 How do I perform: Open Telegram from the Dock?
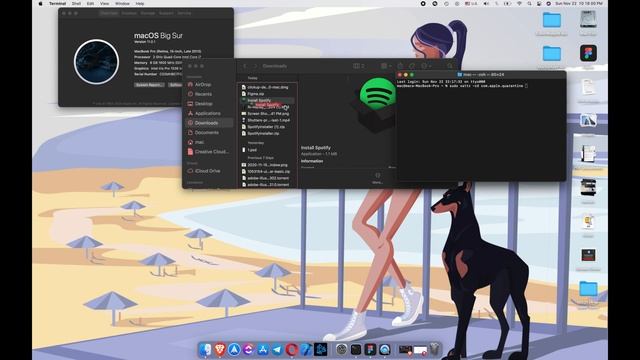coord(277,349)
